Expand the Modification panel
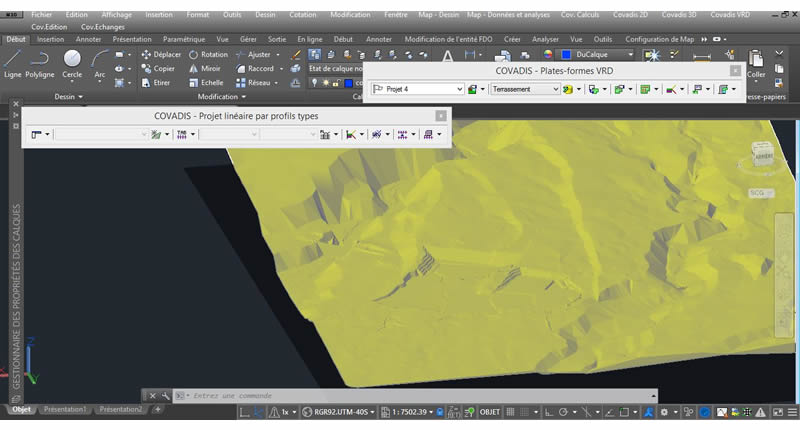 222,96
